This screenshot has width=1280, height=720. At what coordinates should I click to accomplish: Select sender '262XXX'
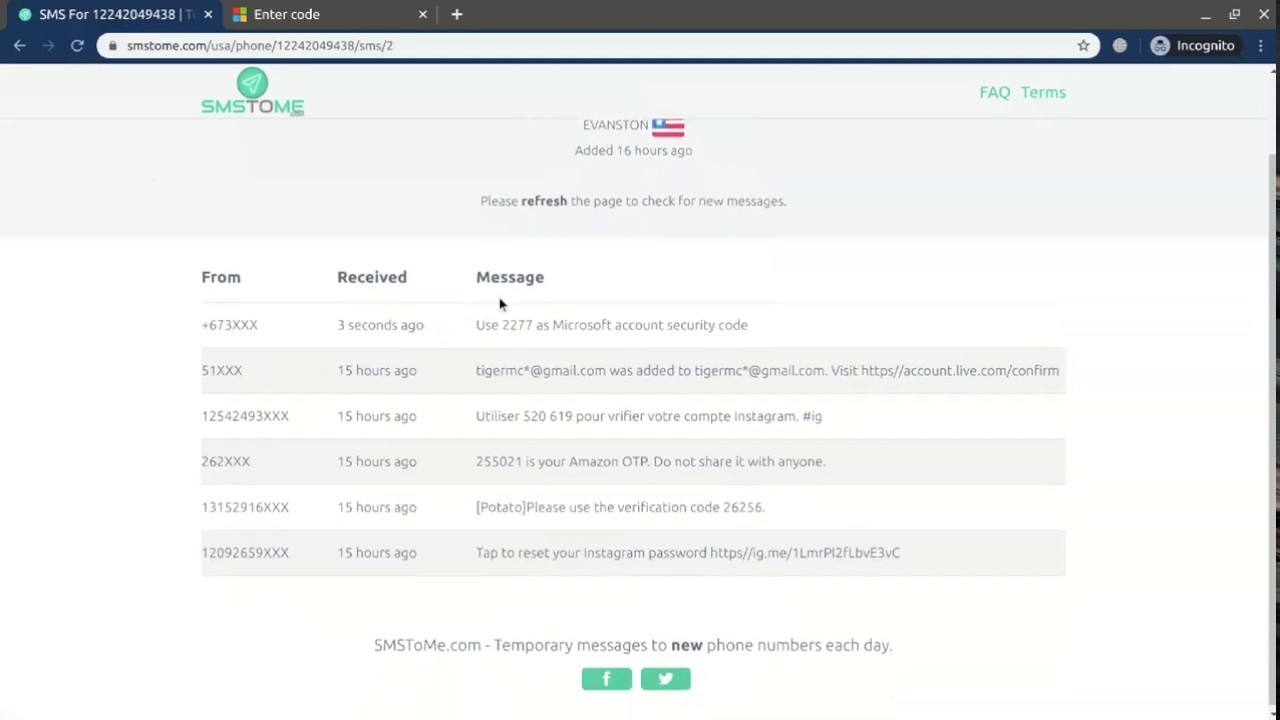[x=225, y=461]
